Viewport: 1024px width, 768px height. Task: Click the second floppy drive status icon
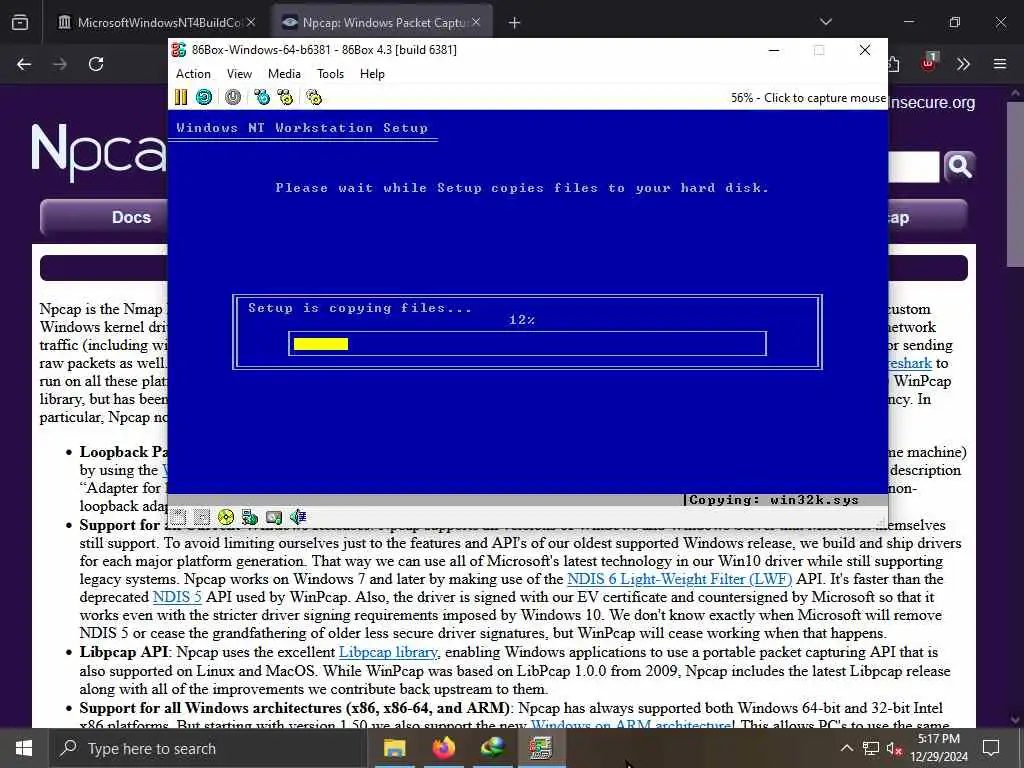coord(202,517)
